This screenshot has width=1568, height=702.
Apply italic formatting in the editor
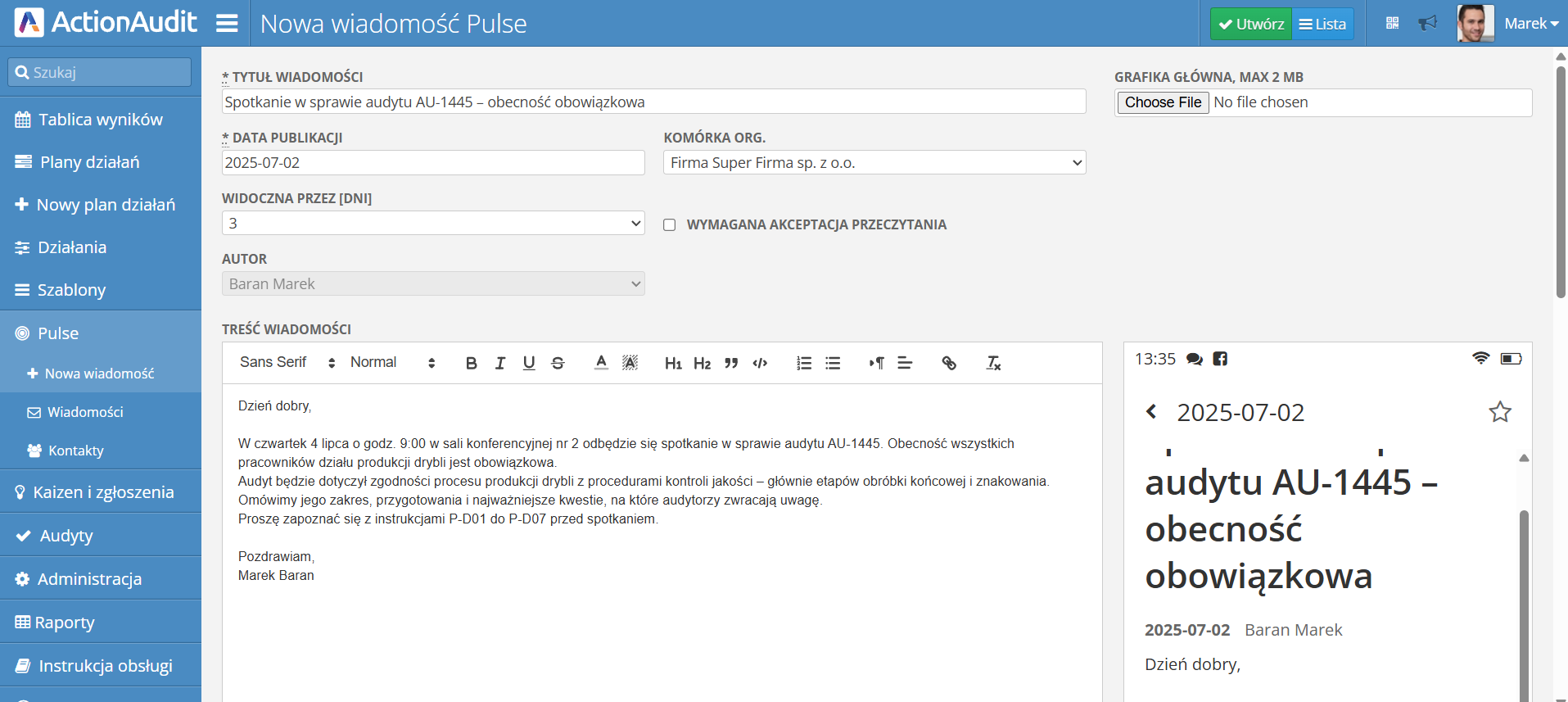pos(500,363)
